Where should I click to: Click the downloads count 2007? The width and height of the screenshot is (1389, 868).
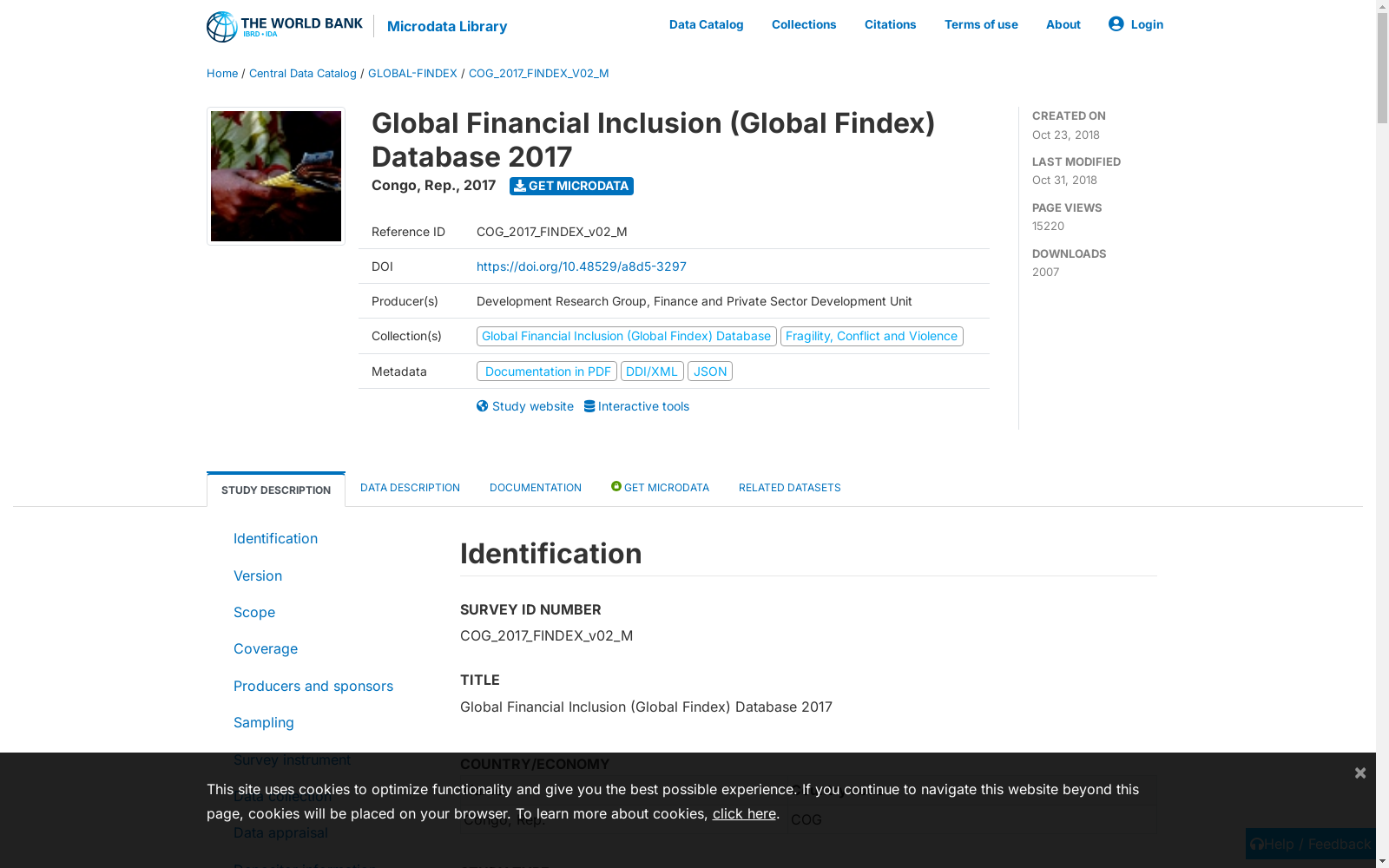(x=1045, y=272)
